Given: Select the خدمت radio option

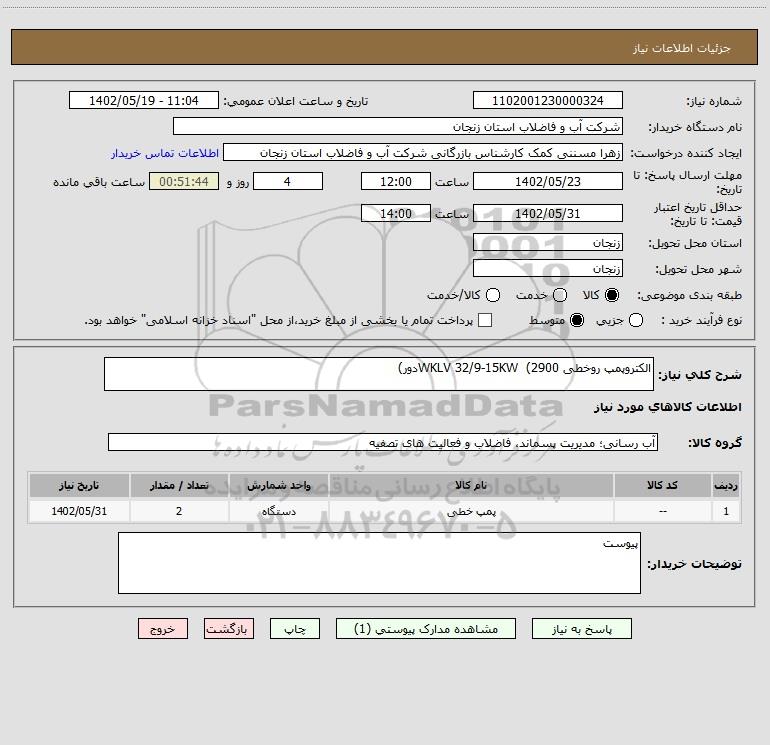Looking at the screenshot, I should pos(560,295).
